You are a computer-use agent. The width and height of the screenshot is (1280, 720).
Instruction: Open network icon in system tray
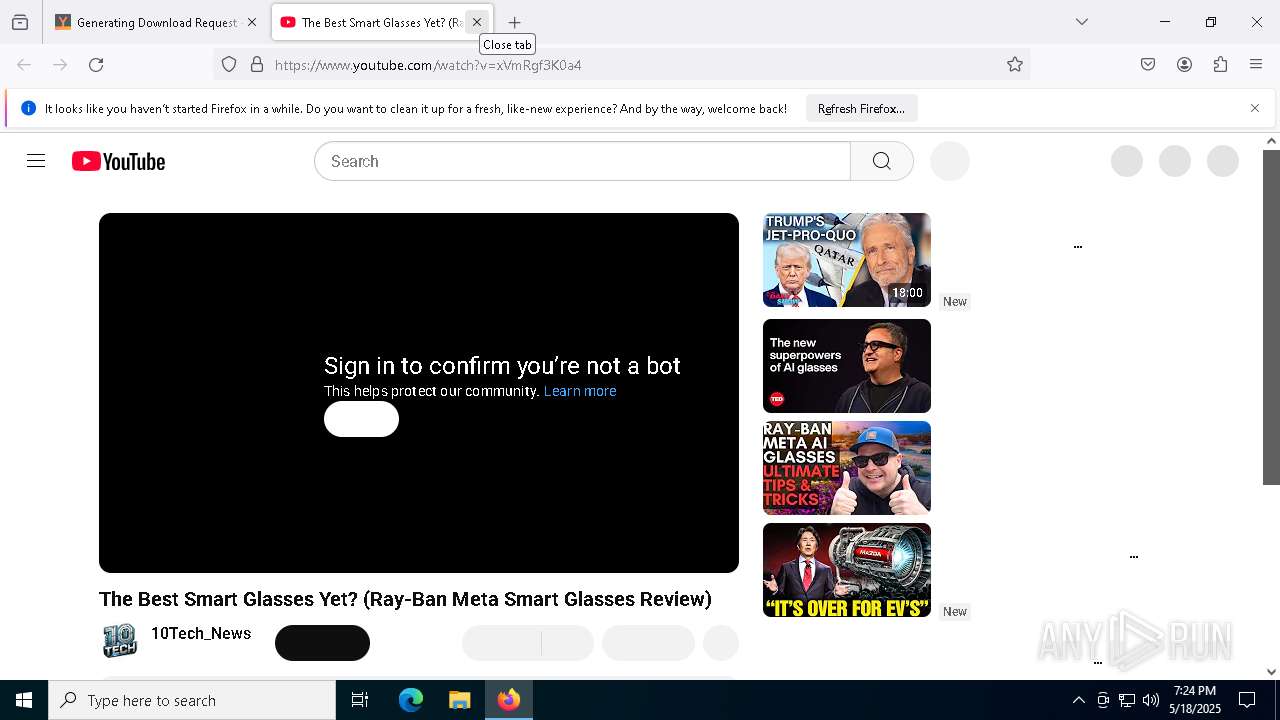tap(1127, 700)
